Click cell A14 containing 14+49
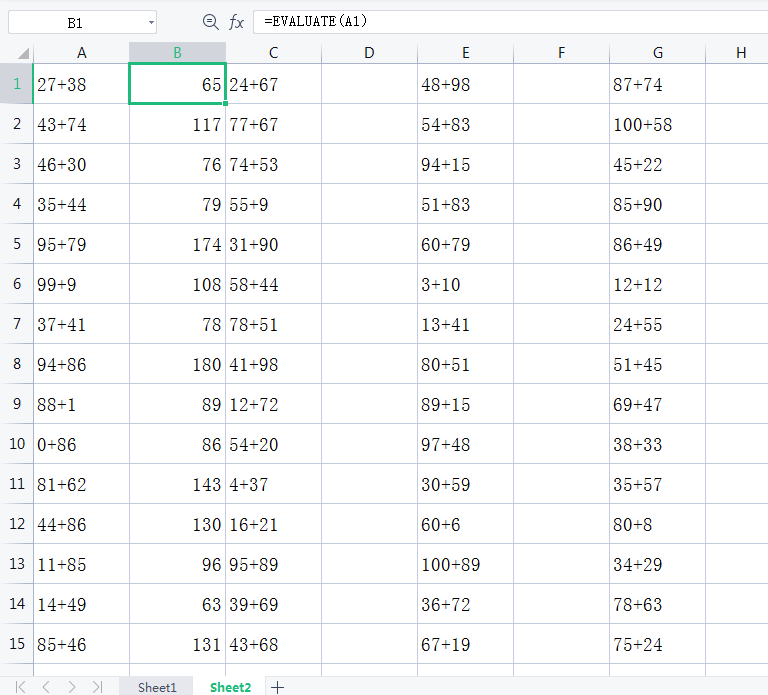This screenshot has width=768, height=695. (x=81, y=604)
